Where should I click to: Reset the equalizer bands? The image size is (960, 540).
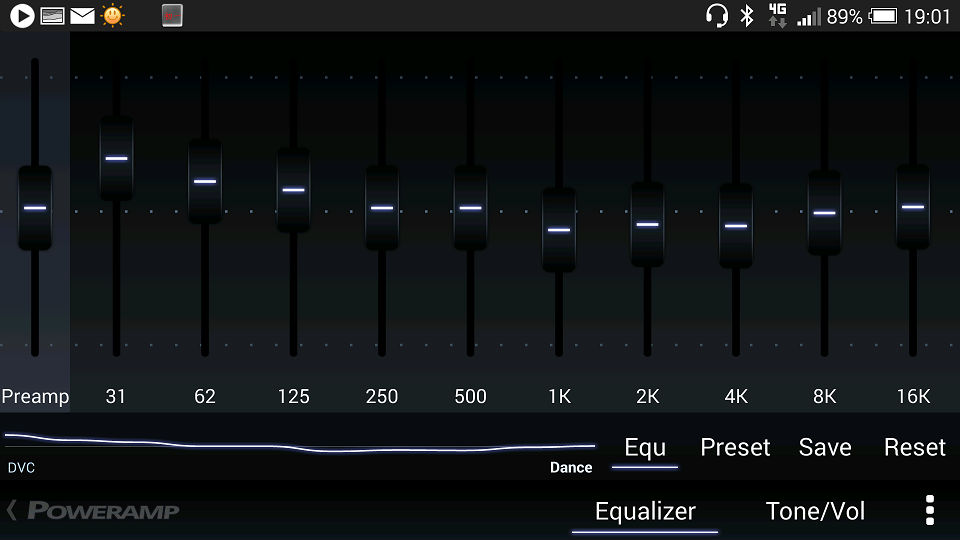915,448
